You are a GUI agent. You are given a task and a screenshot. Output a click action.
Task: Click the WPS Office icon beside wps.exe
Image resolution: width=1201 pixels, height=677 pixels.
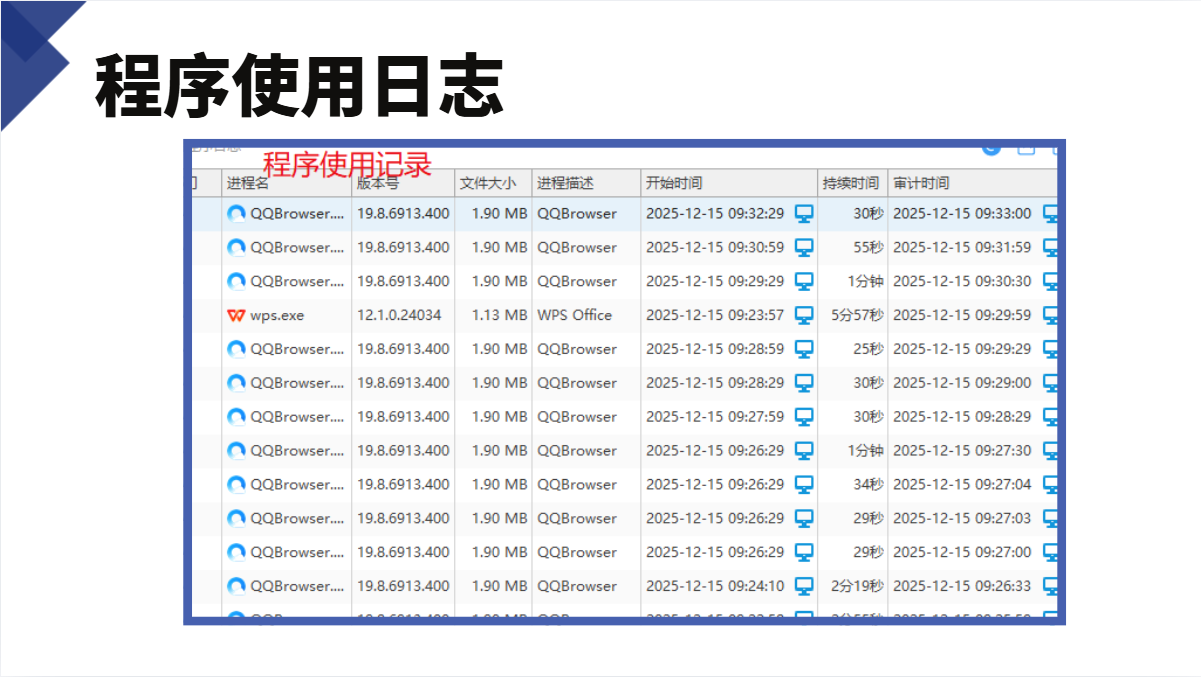tap(236, 315)
